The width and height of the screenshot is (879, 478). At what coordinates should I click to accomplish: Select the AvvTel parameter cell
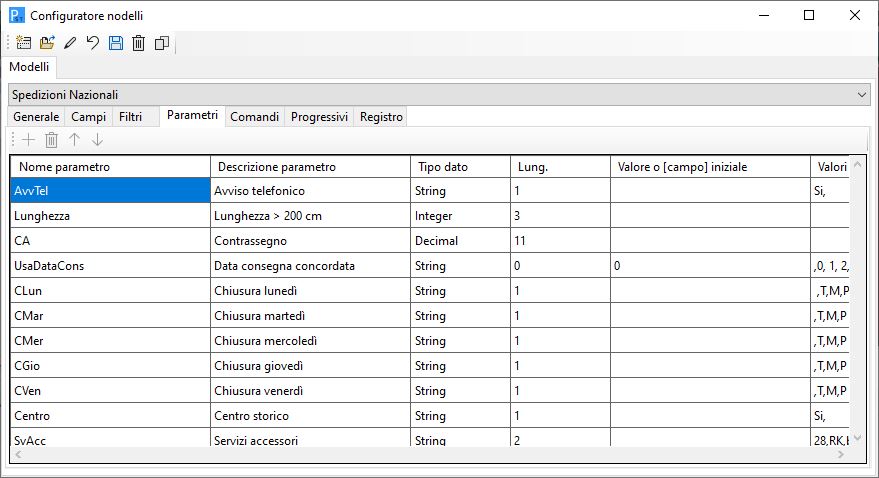(110, 191)
